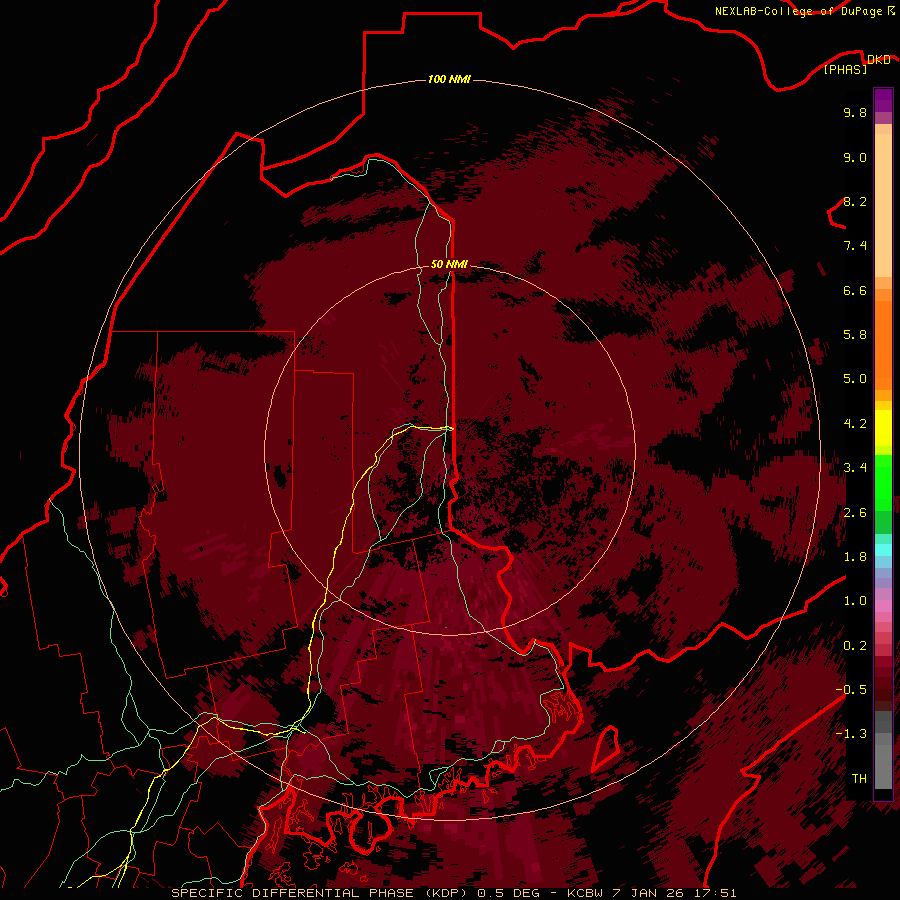900x900 pixels.
Task: Click the -0.5 legend value
Action: tap(851, 690)
